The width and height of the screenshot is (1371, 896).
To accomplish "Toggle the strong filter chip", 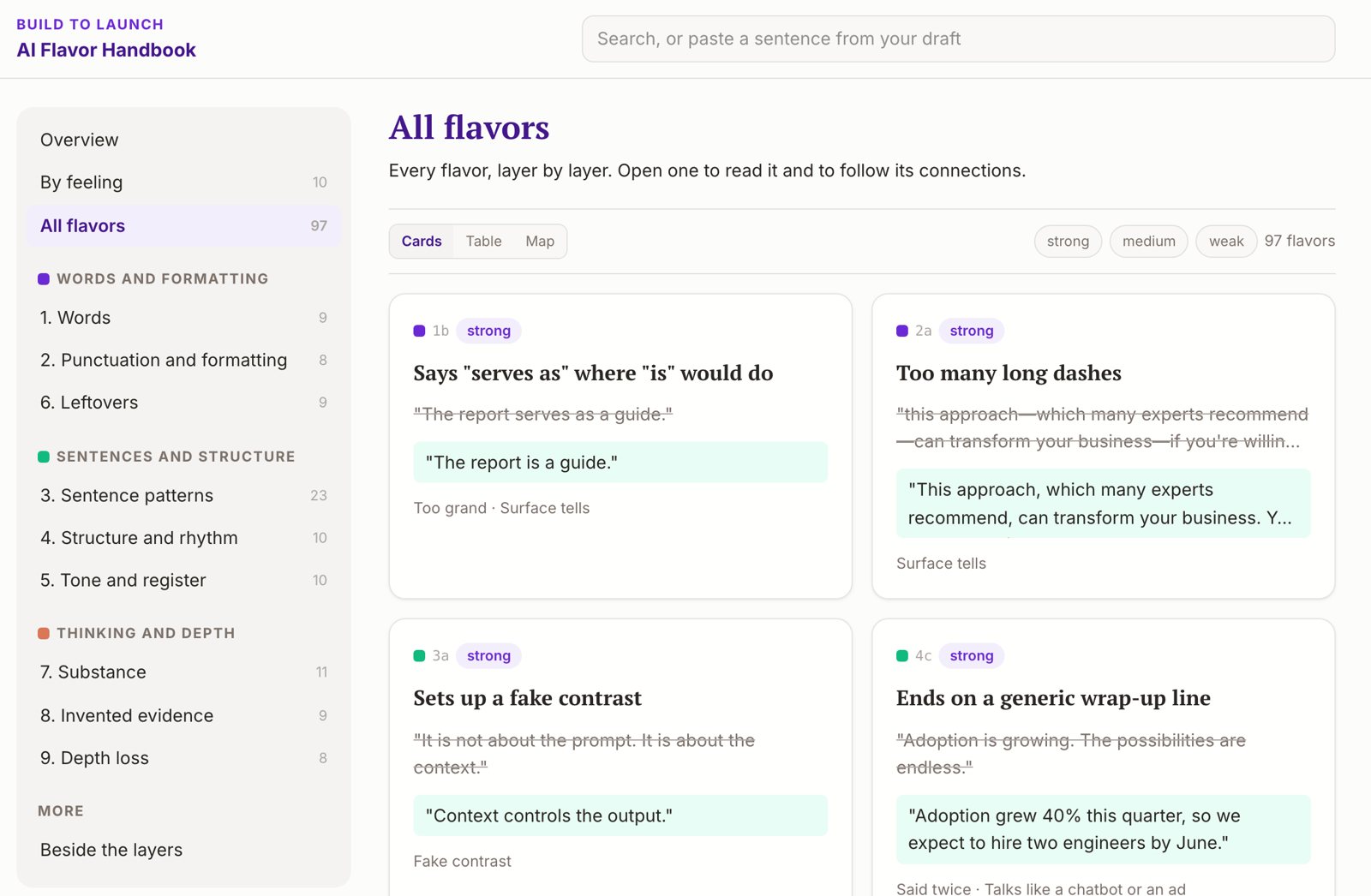I will click(1068, 242).
